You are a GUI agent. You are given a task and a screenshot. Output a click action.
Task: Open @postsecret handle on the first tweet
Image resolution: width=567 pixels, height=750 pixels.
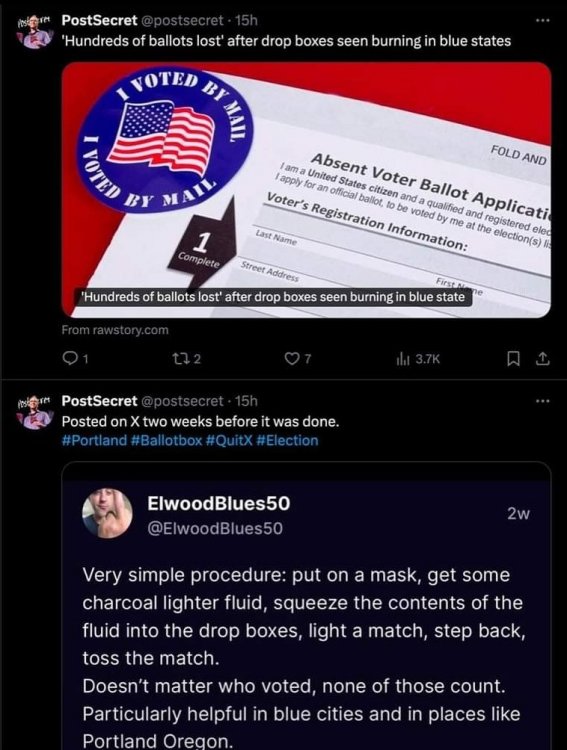(181, 20)
